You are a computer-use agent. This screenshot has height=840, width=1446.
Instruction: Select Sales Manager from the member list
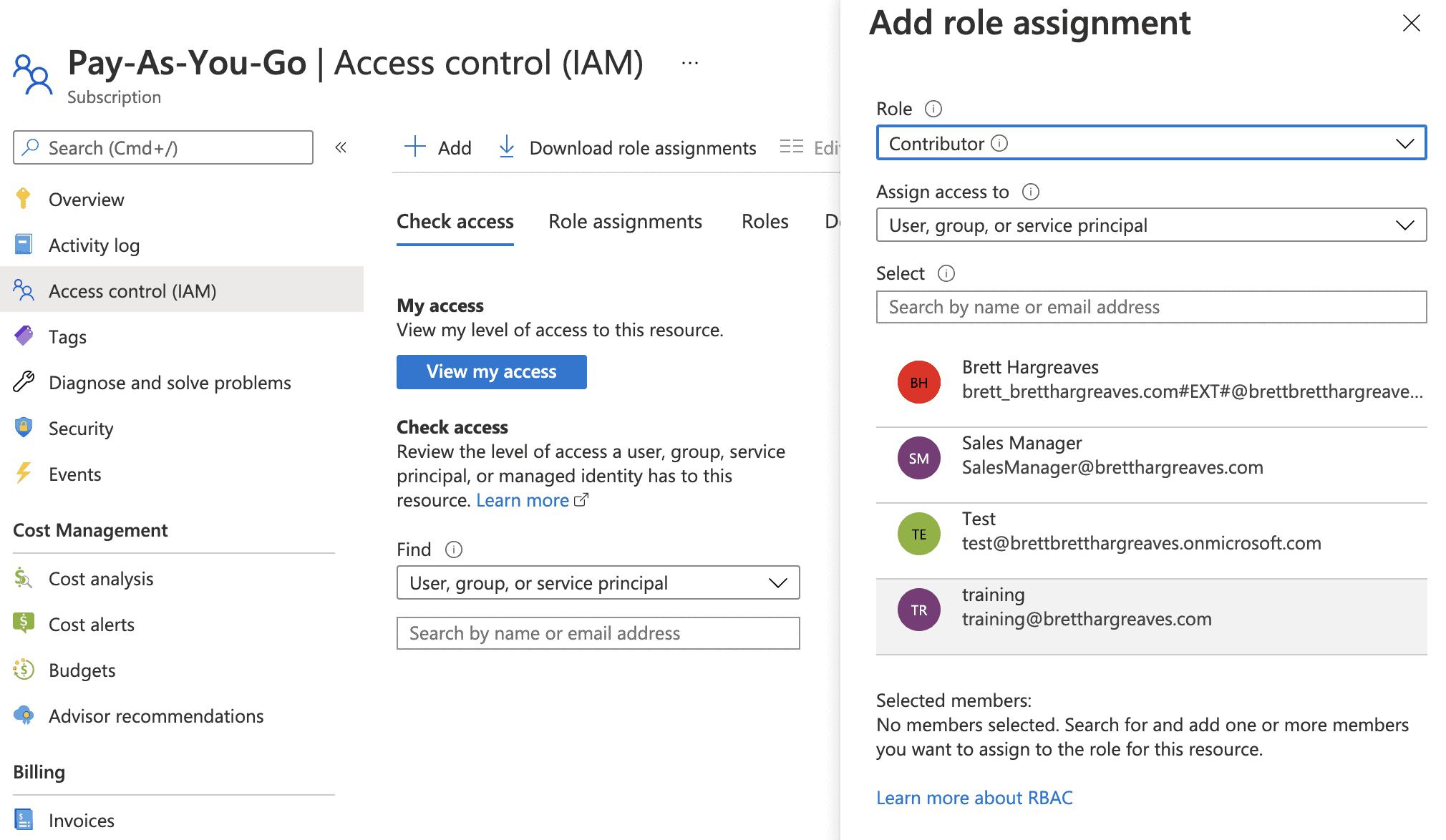(1151, 465)
